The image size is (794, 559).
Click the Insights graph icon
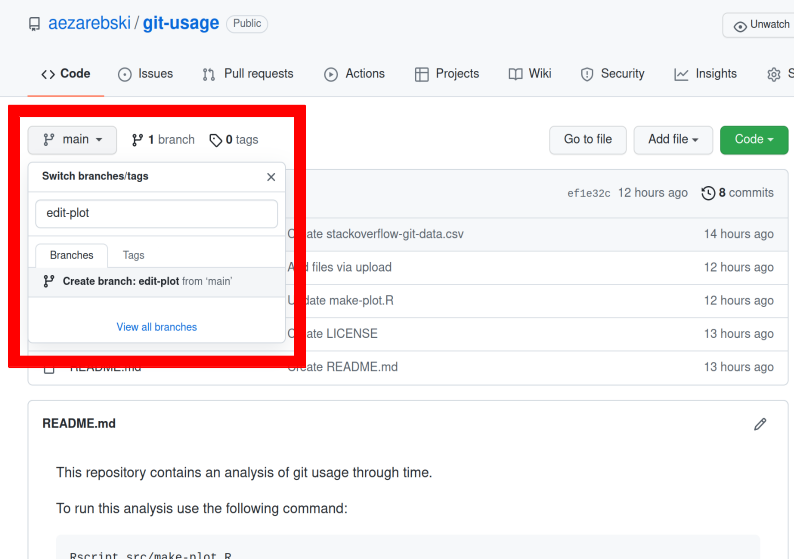(x=681, y=75)
